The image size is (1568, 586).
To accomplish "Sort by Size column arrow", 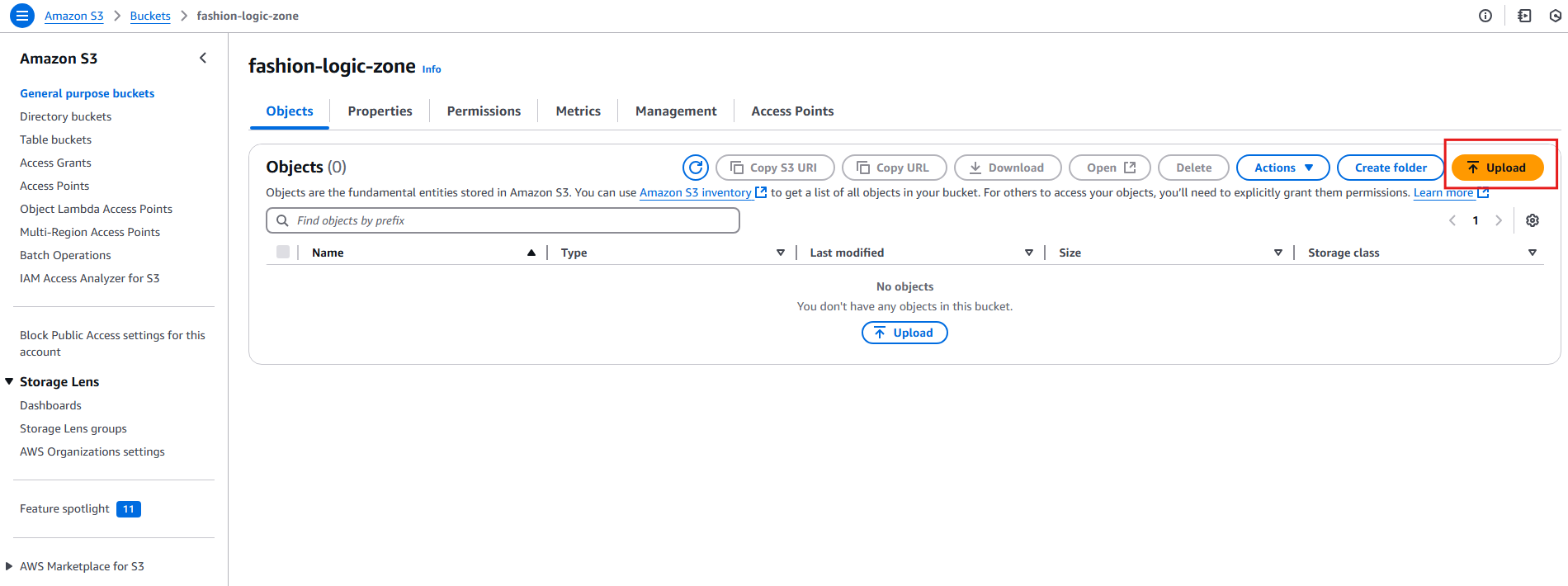I will point(1278,253).
